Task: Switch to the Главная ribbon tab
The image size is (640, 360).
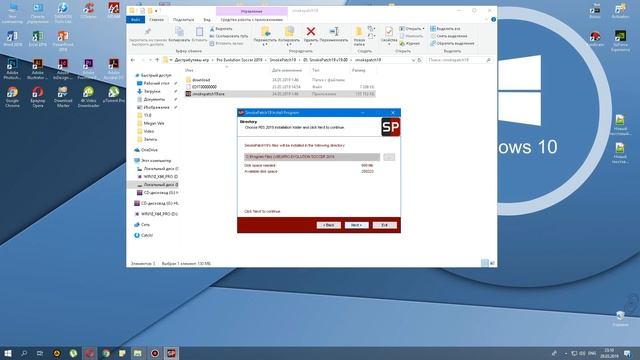Action: pos(156,20)
